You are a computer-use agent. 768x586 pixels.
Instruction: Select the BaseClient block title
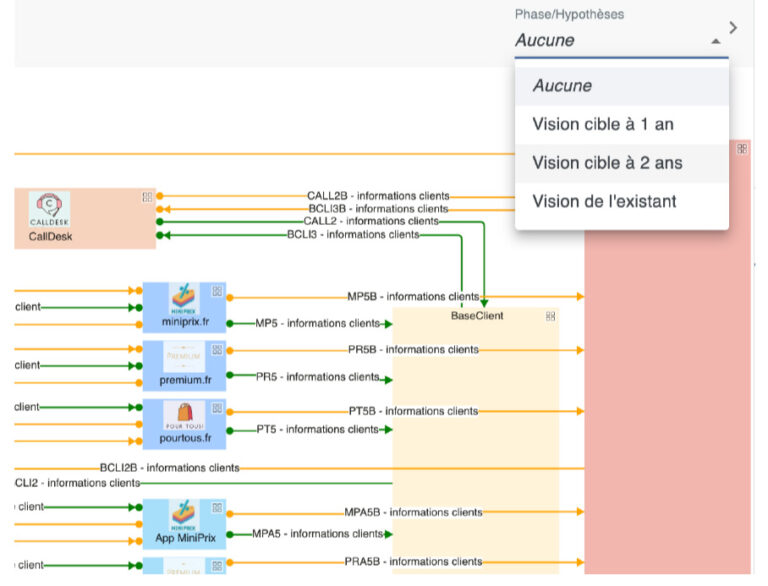click(x=477, y=316)
